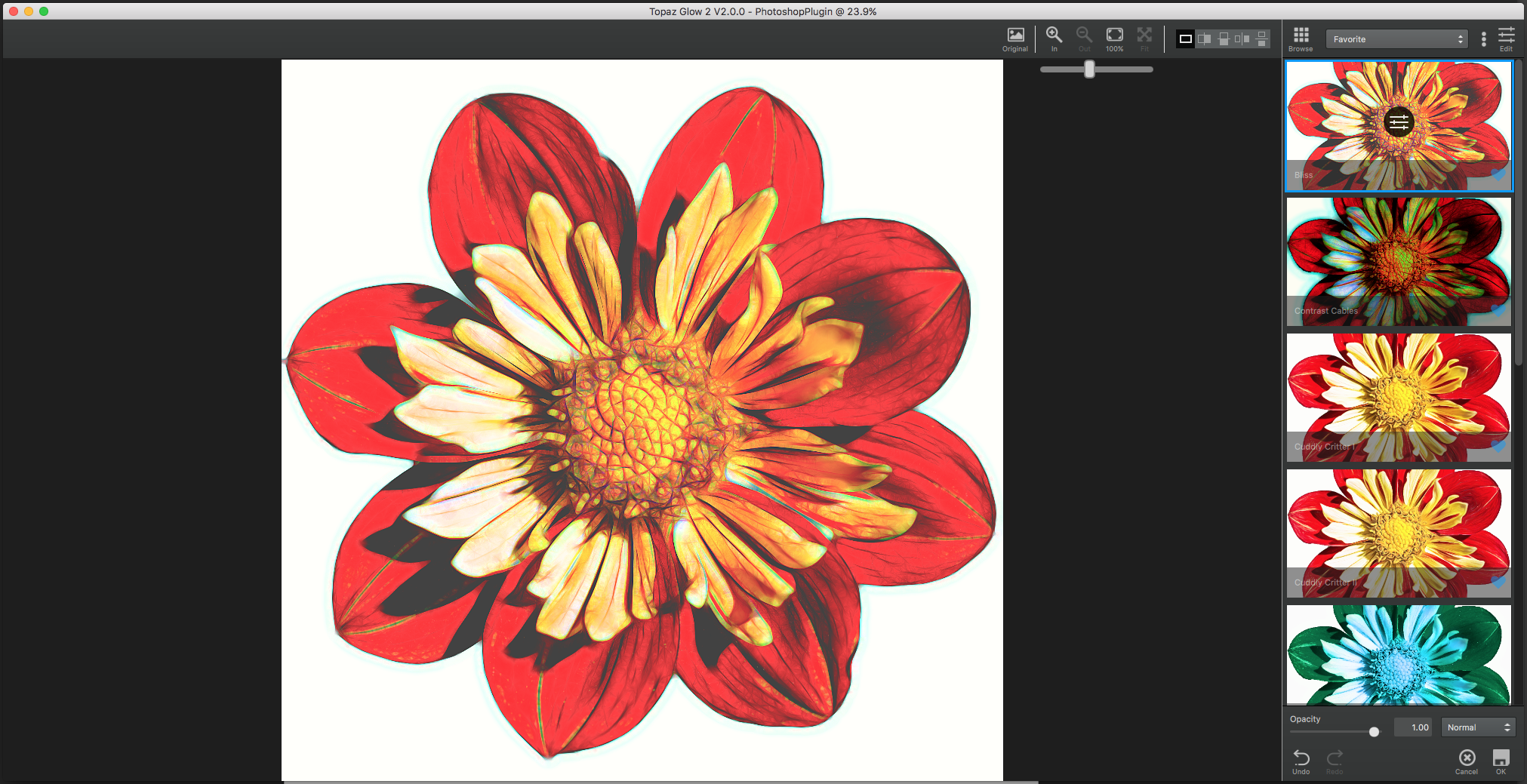Set preview zoom to 100%

[1114, 39]
